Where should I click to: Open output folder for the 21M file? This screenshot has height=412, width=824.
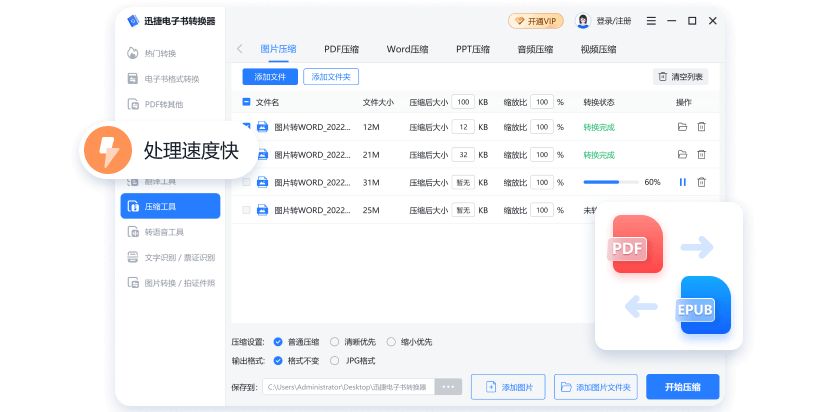(682, 155)
